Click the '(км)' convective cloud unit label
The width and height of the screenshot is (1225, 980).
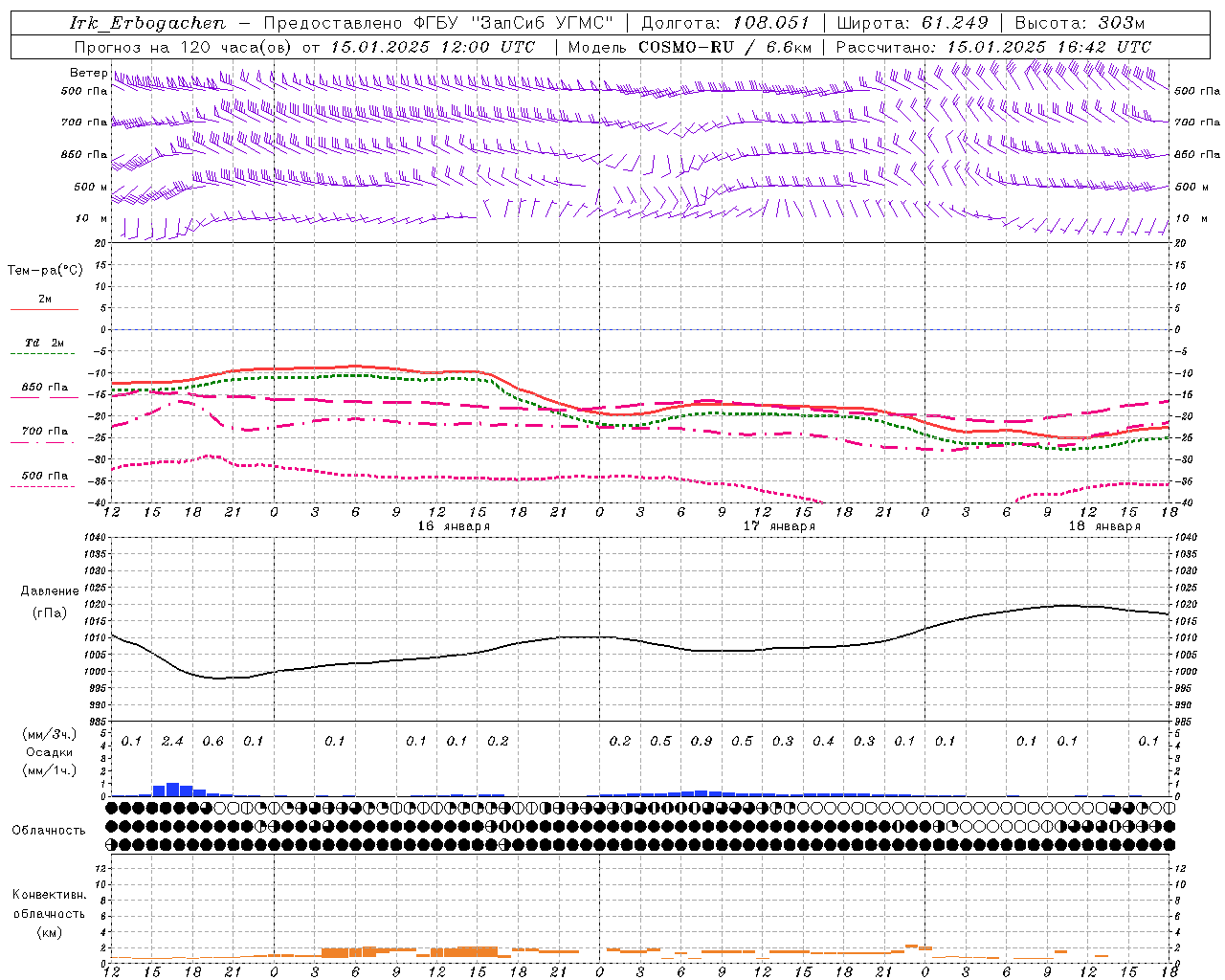(49, 932)
